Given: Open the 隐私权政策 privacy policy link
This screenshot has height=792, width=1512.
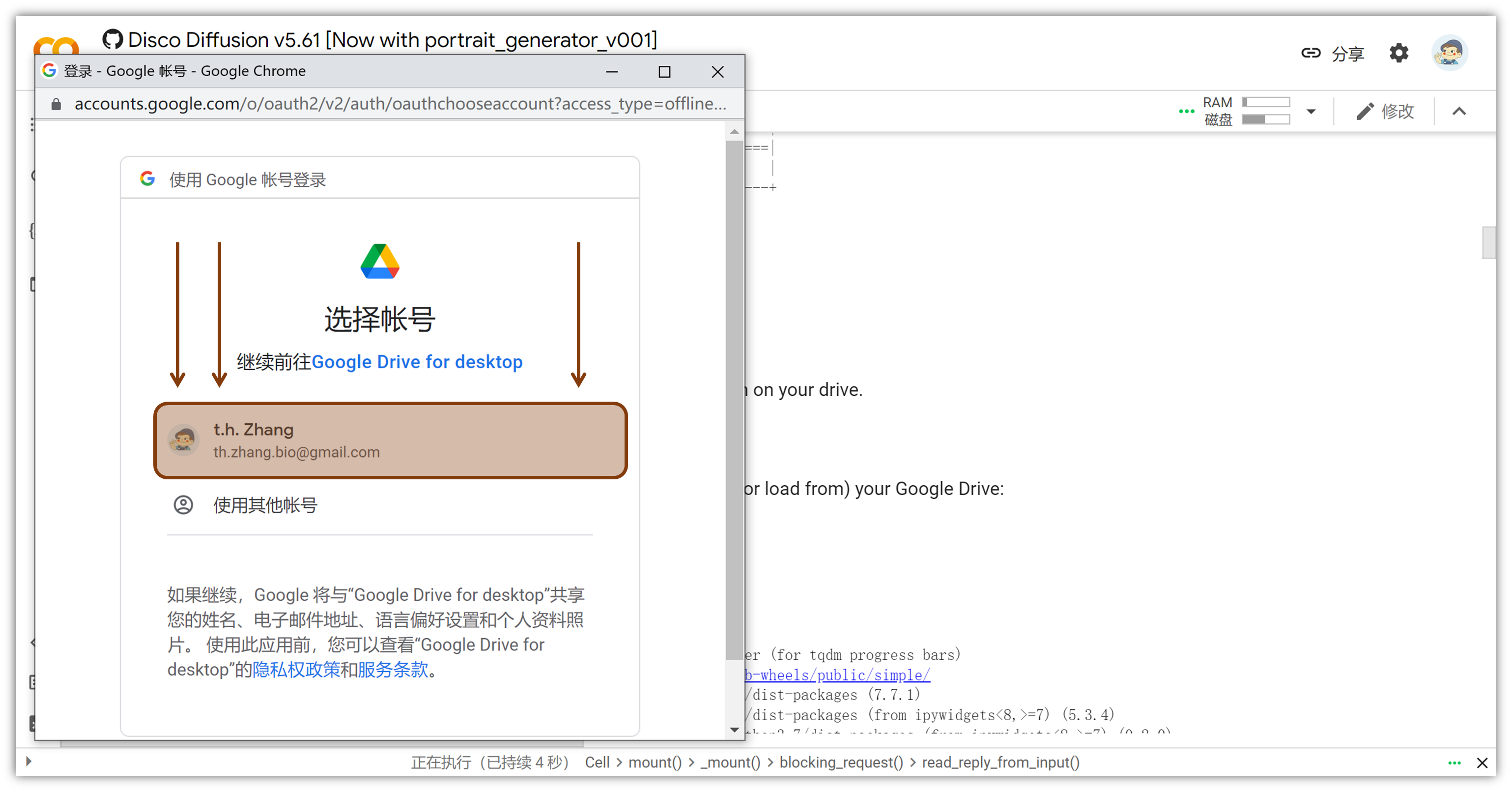Looking at the screenshot, I should pyautogui.click(x=296, y=669).
